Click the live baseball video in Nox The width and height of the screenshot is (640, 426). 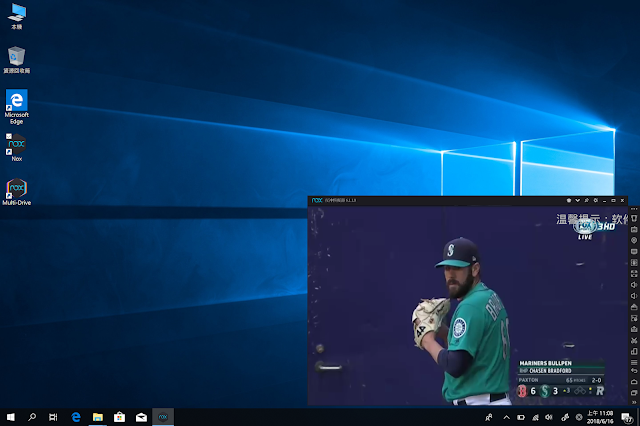click(x=468, y=306)
